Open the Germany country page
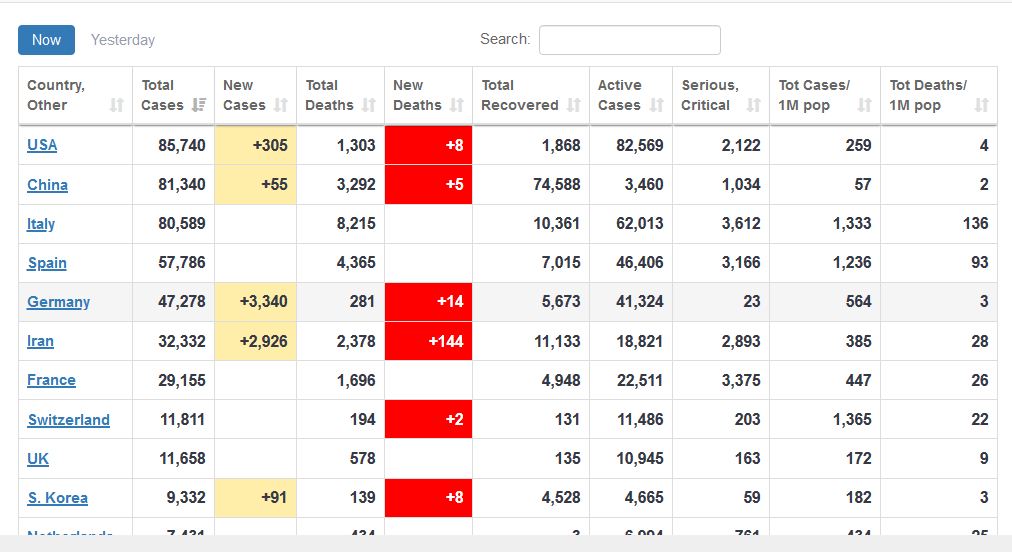This screenshot has height=552, width=1012. 58,302
